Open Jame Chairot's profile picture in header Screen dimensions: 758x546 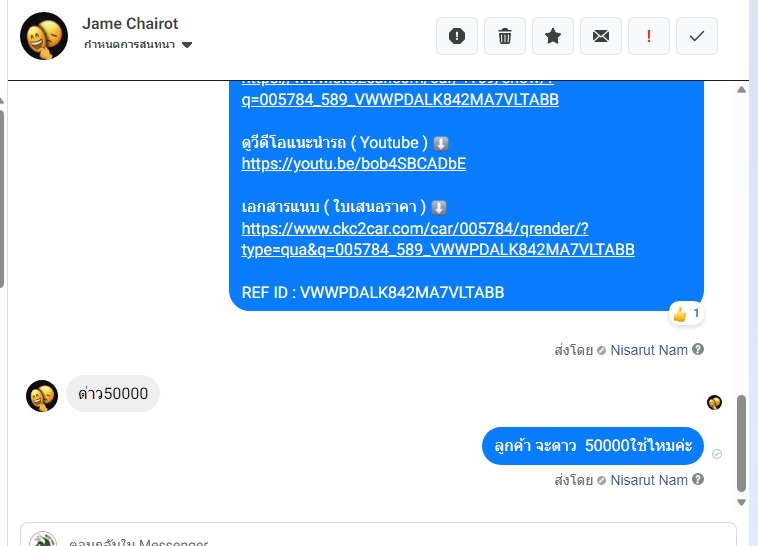(44, 36)
